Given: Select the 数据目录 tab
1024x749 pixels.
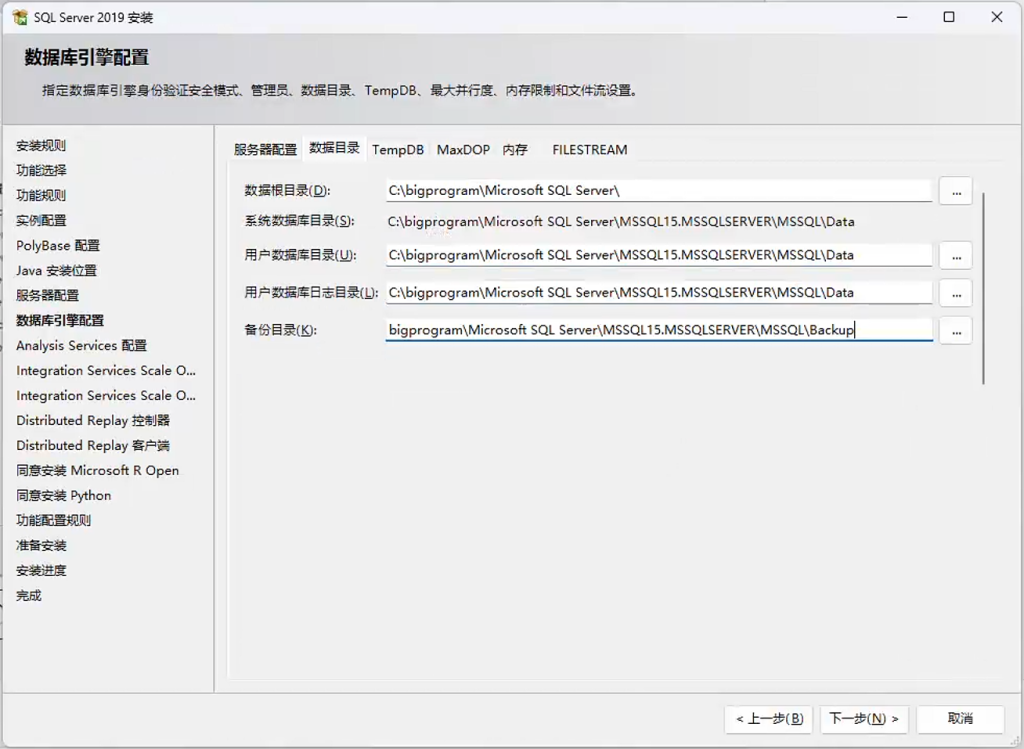Looking at the screenshot, I should coord(334,148).
